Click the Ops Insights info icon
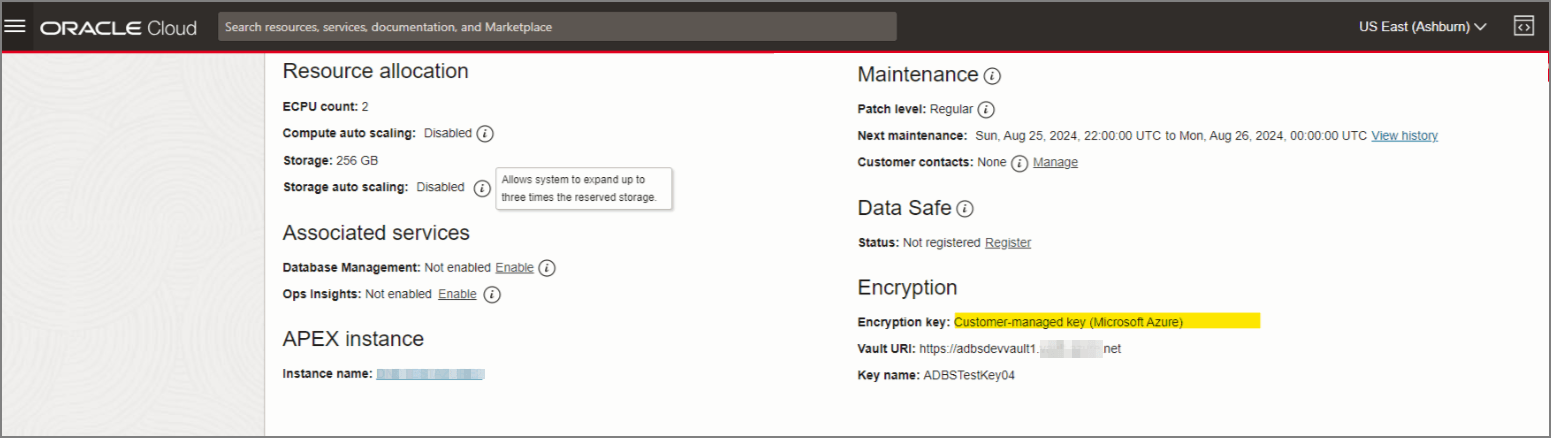1551x438 pixels. coord(491,295)
